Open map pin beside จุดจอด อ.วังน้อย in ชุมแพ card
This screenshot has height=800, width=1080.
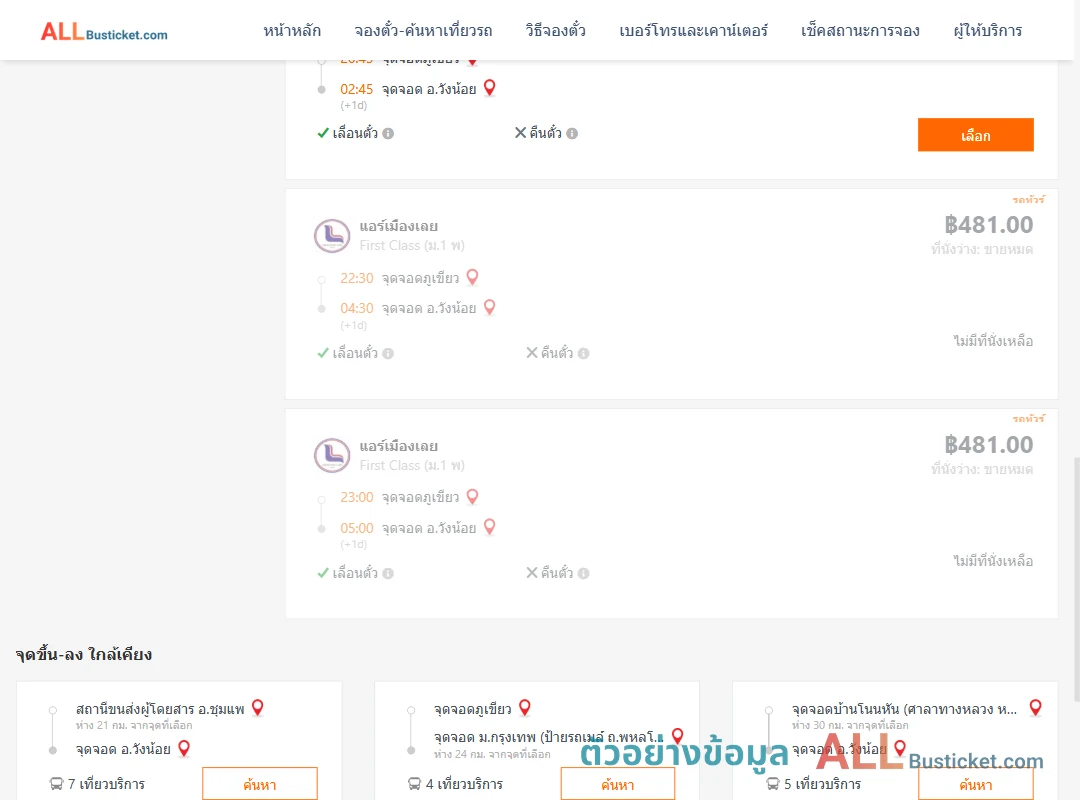[184, 748]
